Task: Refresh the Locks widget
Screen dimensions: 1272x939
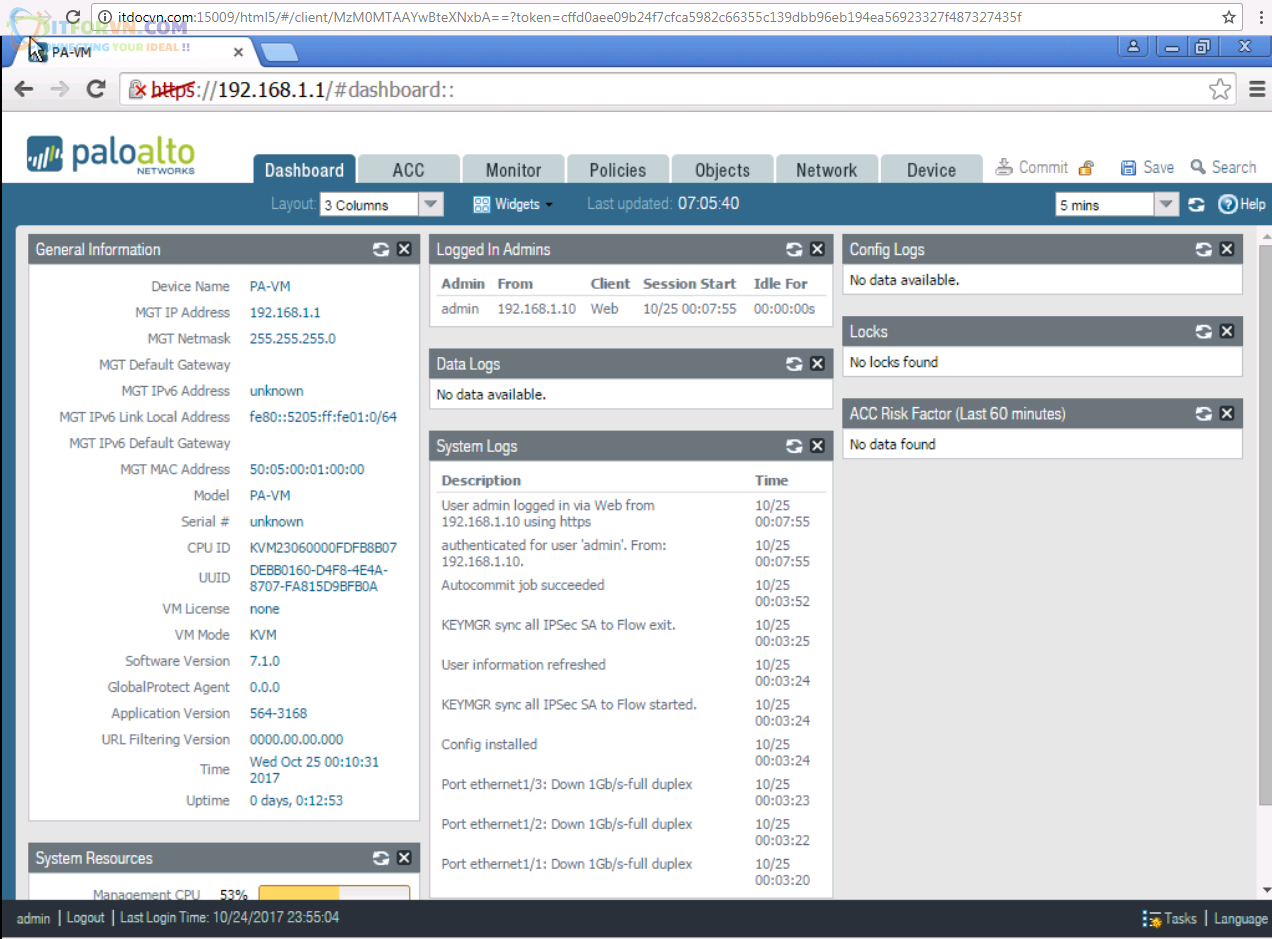Action: (x=1204, y=332)
